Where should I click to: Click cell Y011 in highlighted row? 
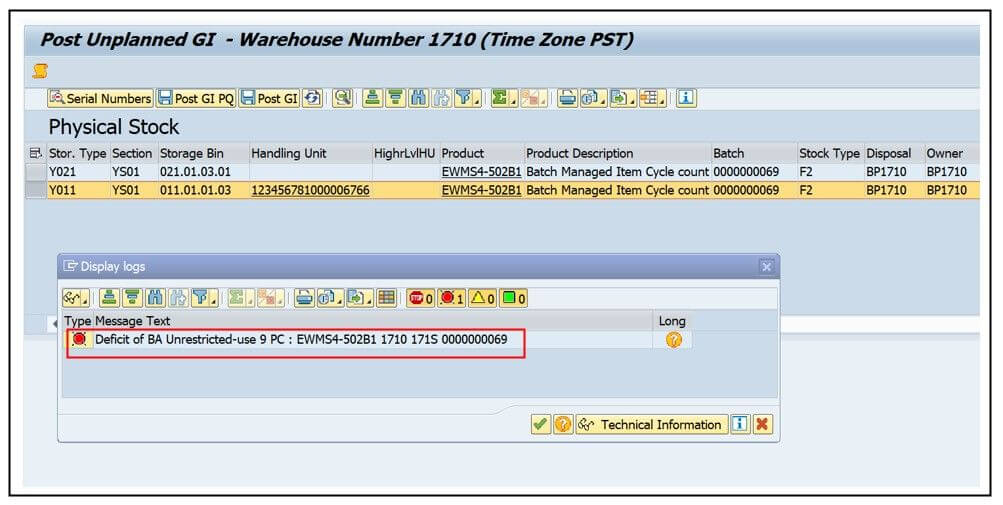(78, 190)
